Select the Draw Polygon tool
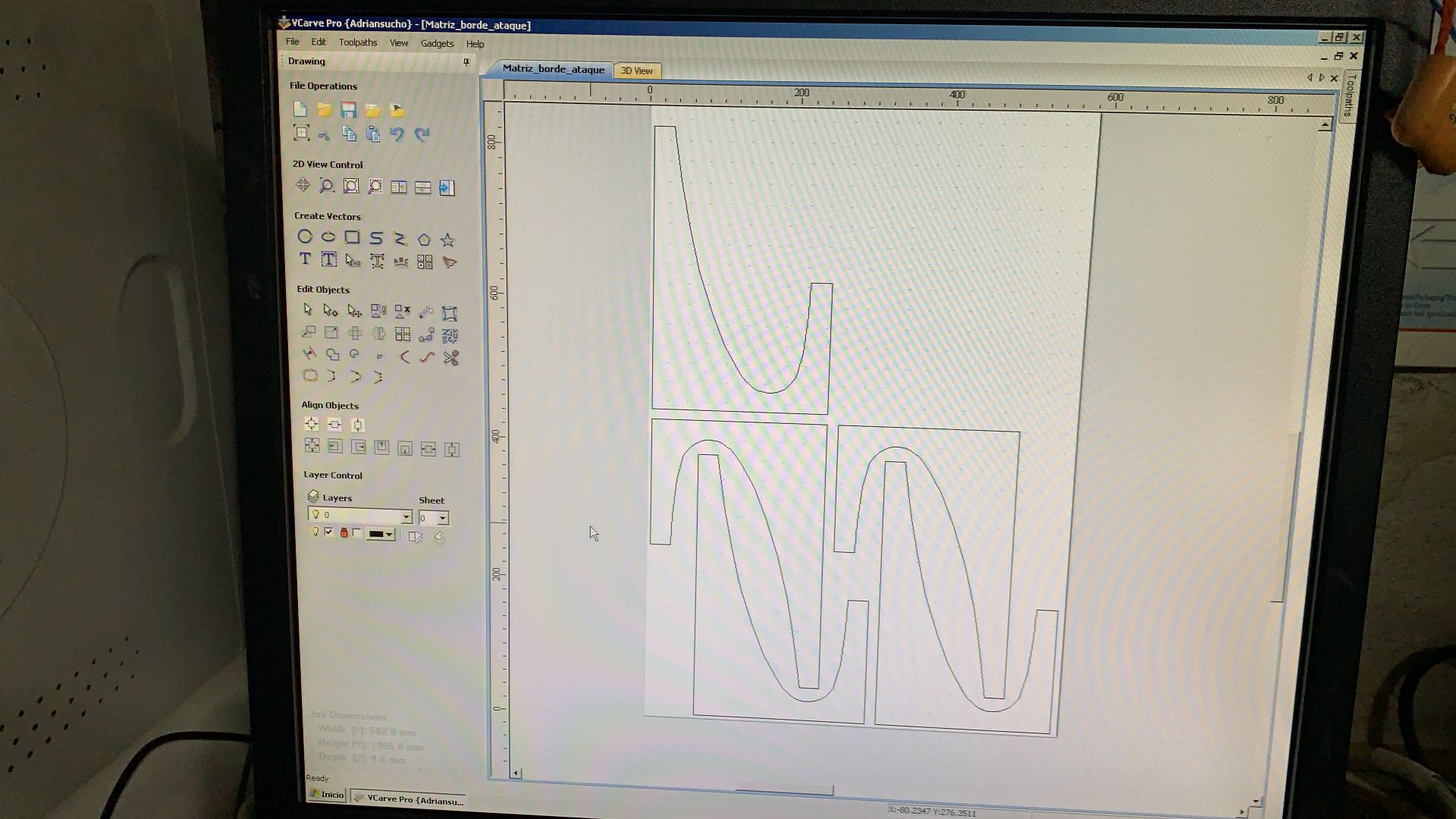This screenshot has width=1456, height=819. [424, 240]
